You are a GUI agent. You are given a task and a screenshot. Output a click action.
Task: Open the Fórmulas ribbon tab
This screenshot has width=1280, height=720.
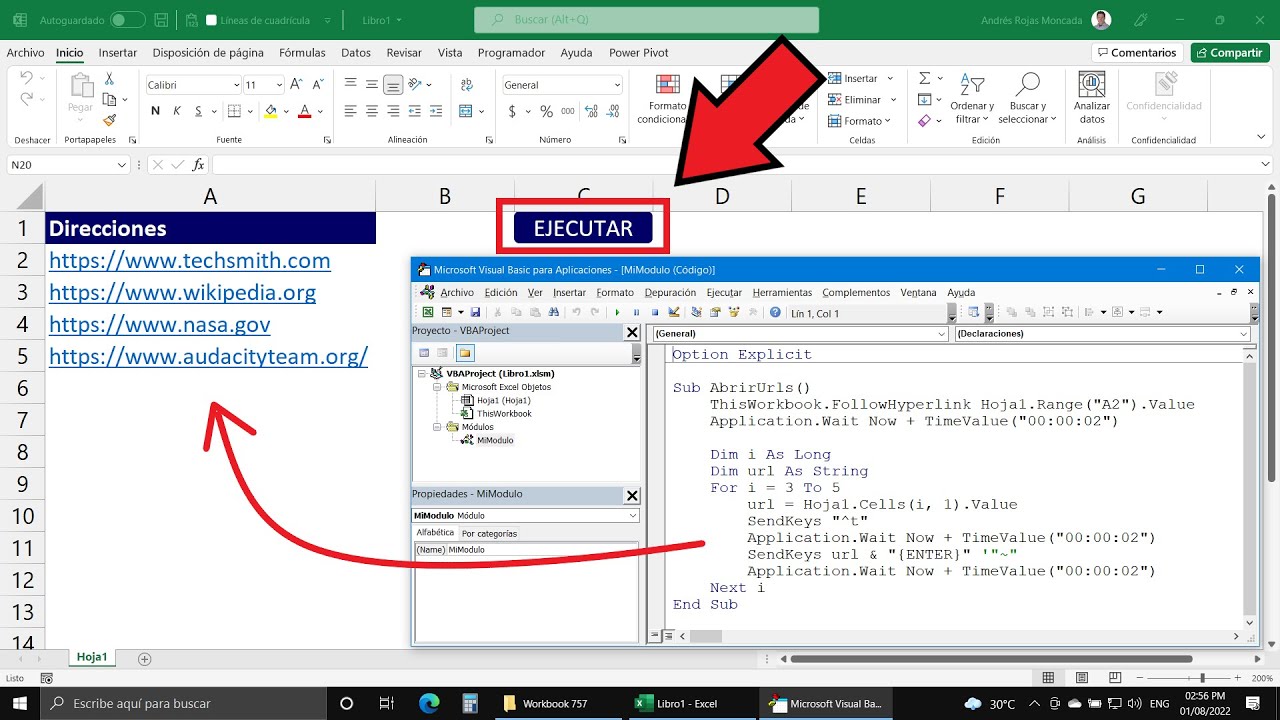click(302, 52)
